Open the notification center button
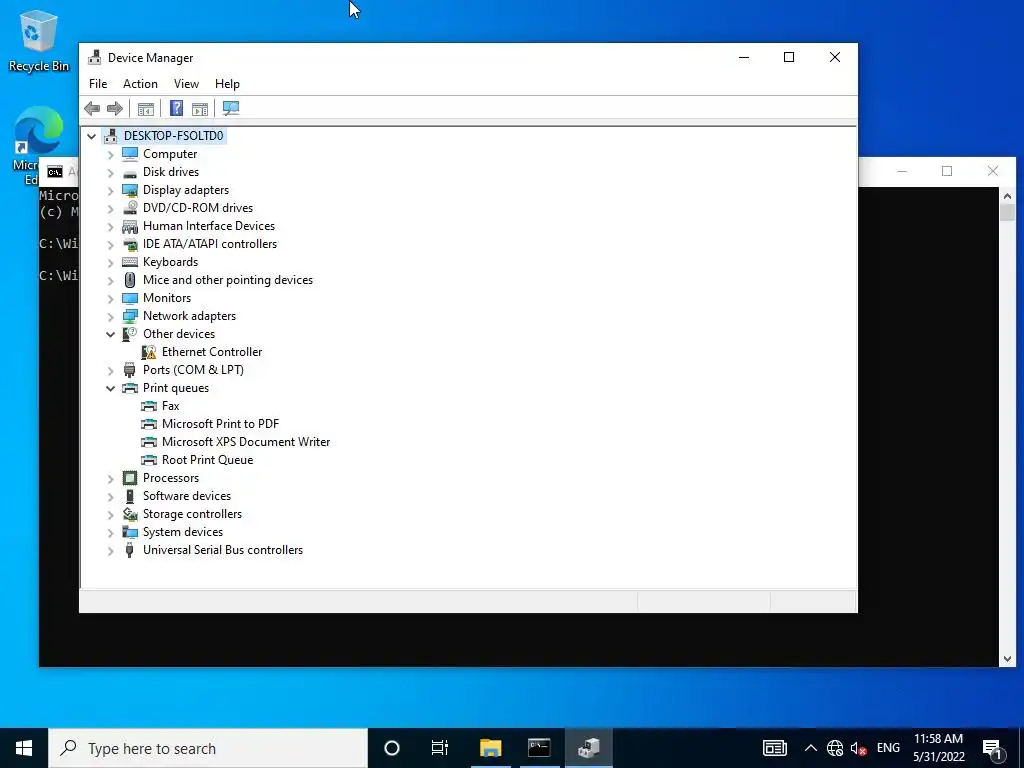This screenshot has width=1024, height=768. tap(992, 748)
